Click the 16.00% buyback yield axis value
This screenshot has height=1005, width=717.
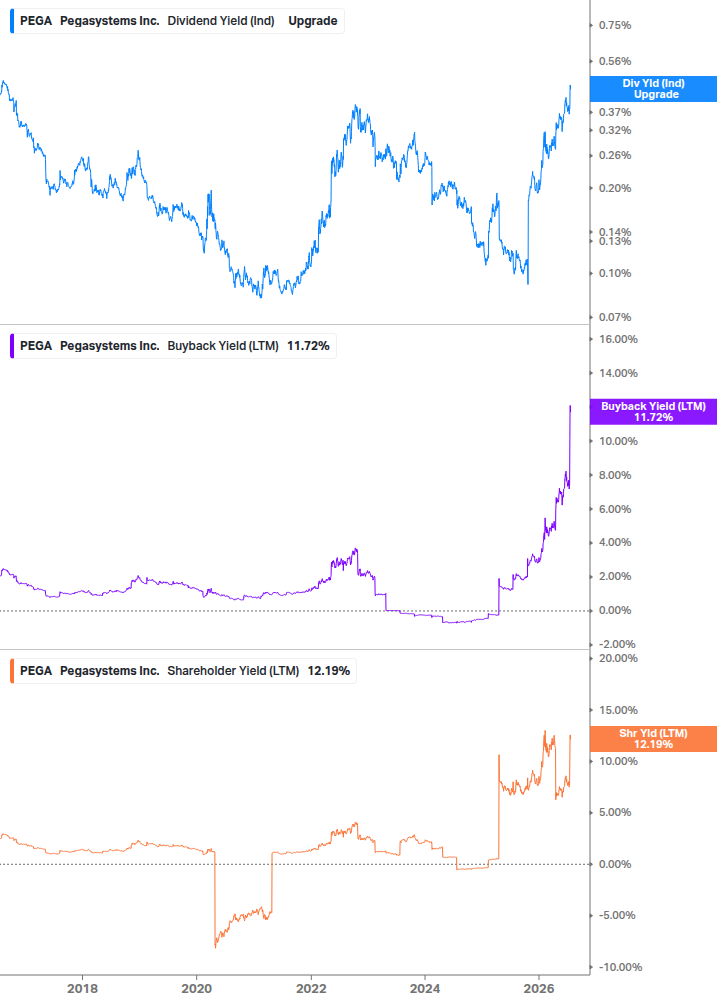(x=618, y=339)
